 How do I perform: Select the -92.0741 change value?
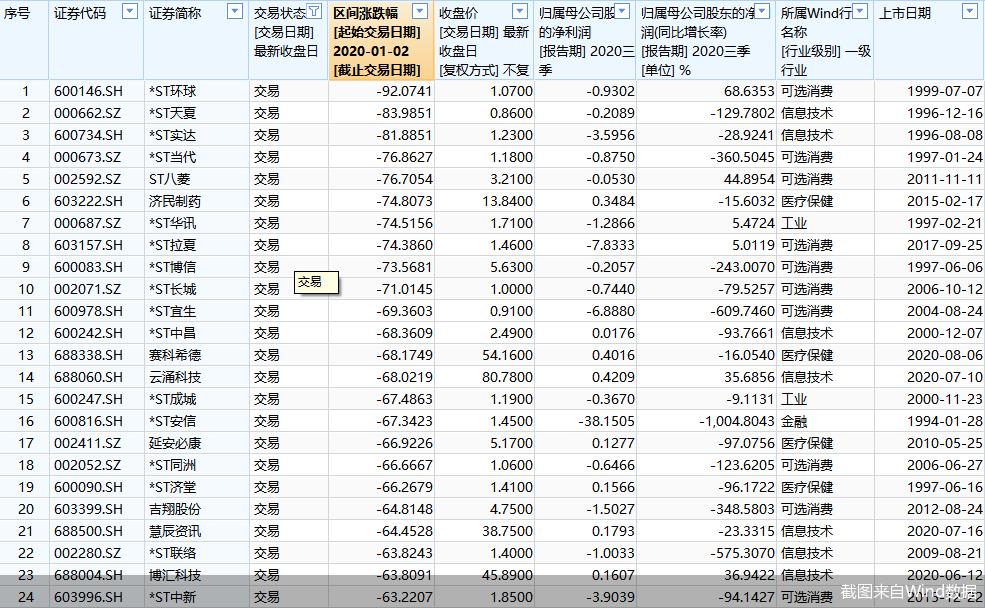405,91
